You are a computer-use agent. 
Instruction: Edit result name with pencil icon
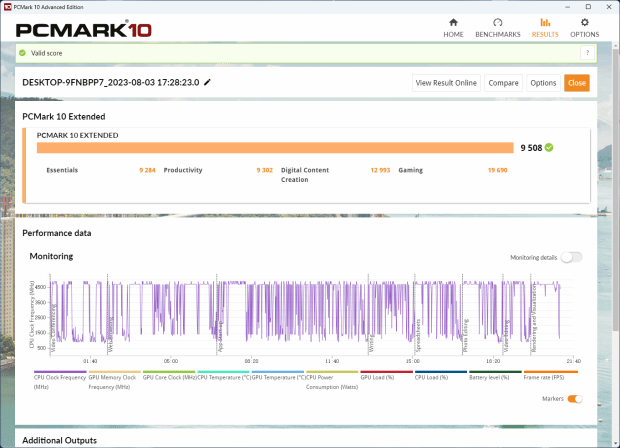pos(207,82)
